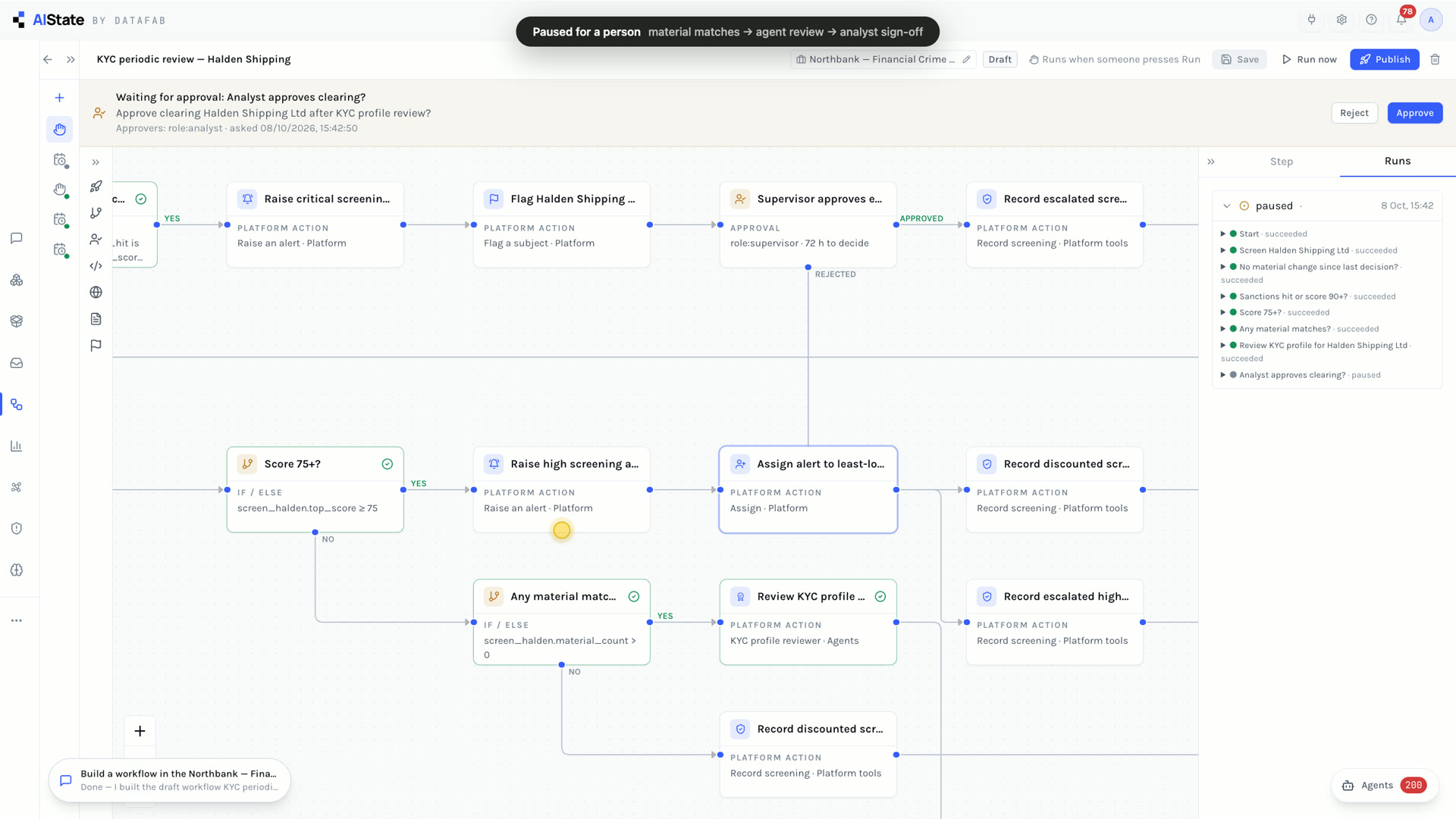The height and width of the screenshot is (819, 1456).
Task: Publish the workflow
Action: 1385,59
